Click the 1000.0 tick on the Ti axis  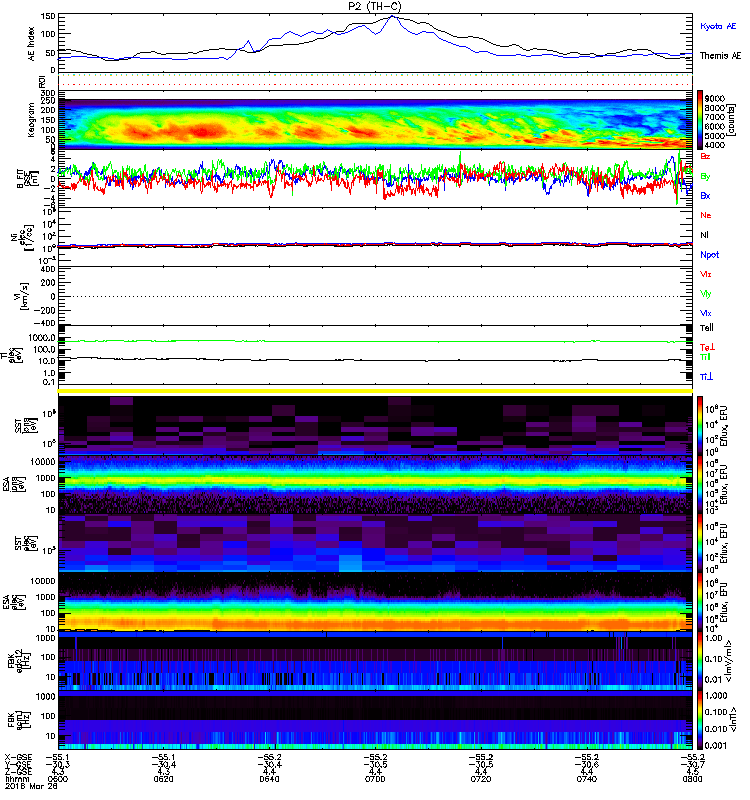coord(42,338)
